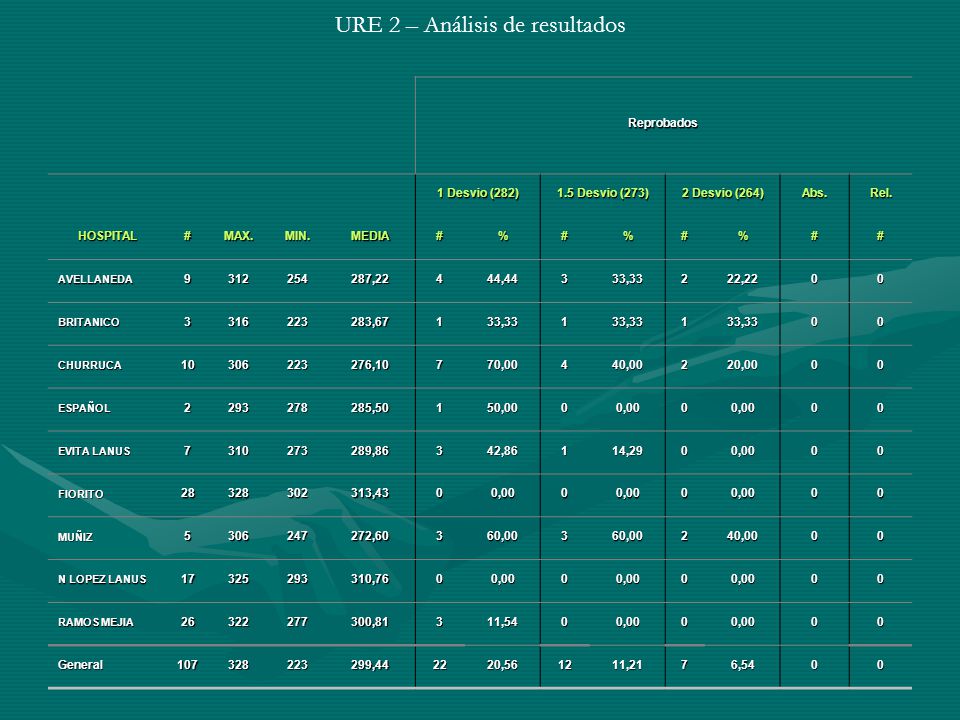Select the BRITANICO row label
Image resolution: width=960 pixels, height=720 pixels.
pos(89,322)
